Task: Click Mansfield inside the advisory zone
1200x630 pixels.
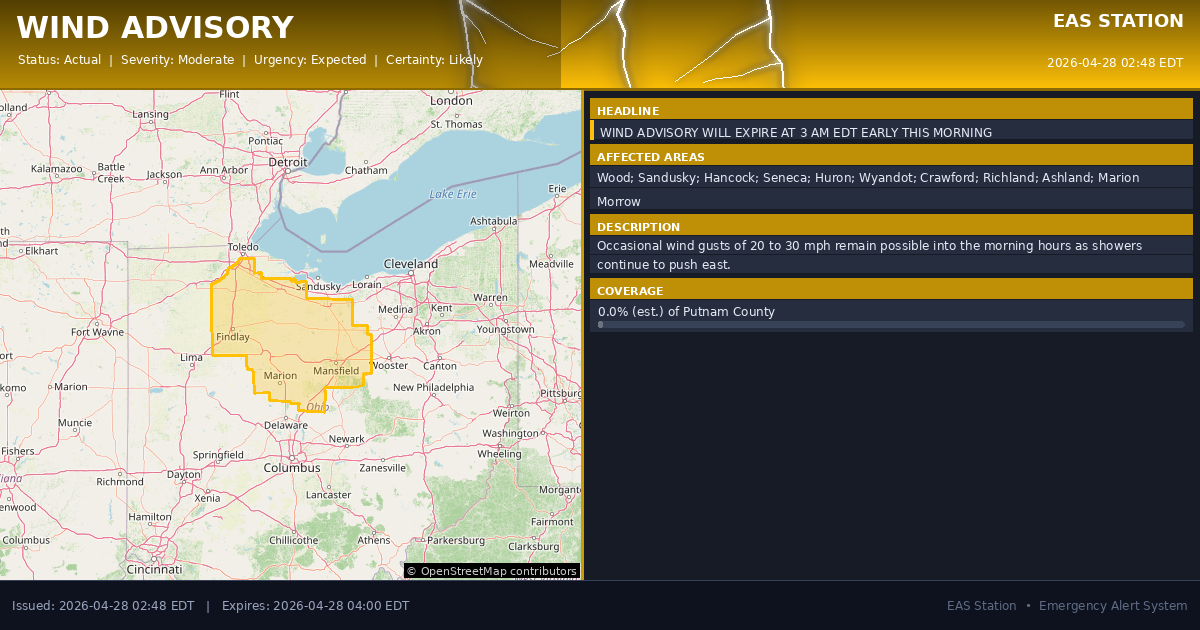Action: tap(336, 371)
